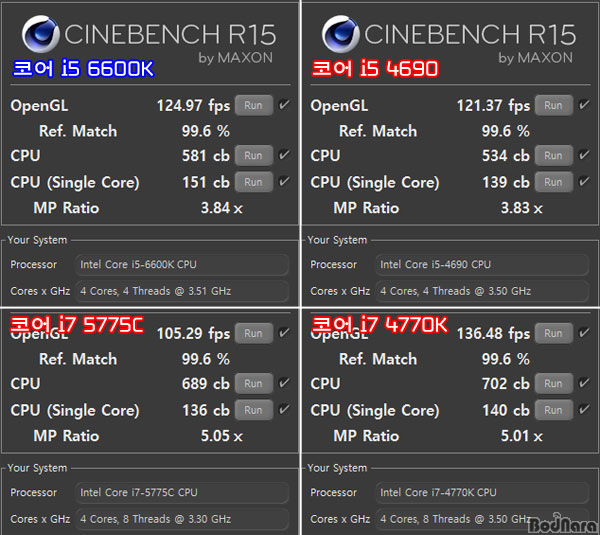The height and width of the screenshot is (535, 600).
Task: Click Processor field showing Intel Core i5-4690 CPU
Action: [482, 264]
